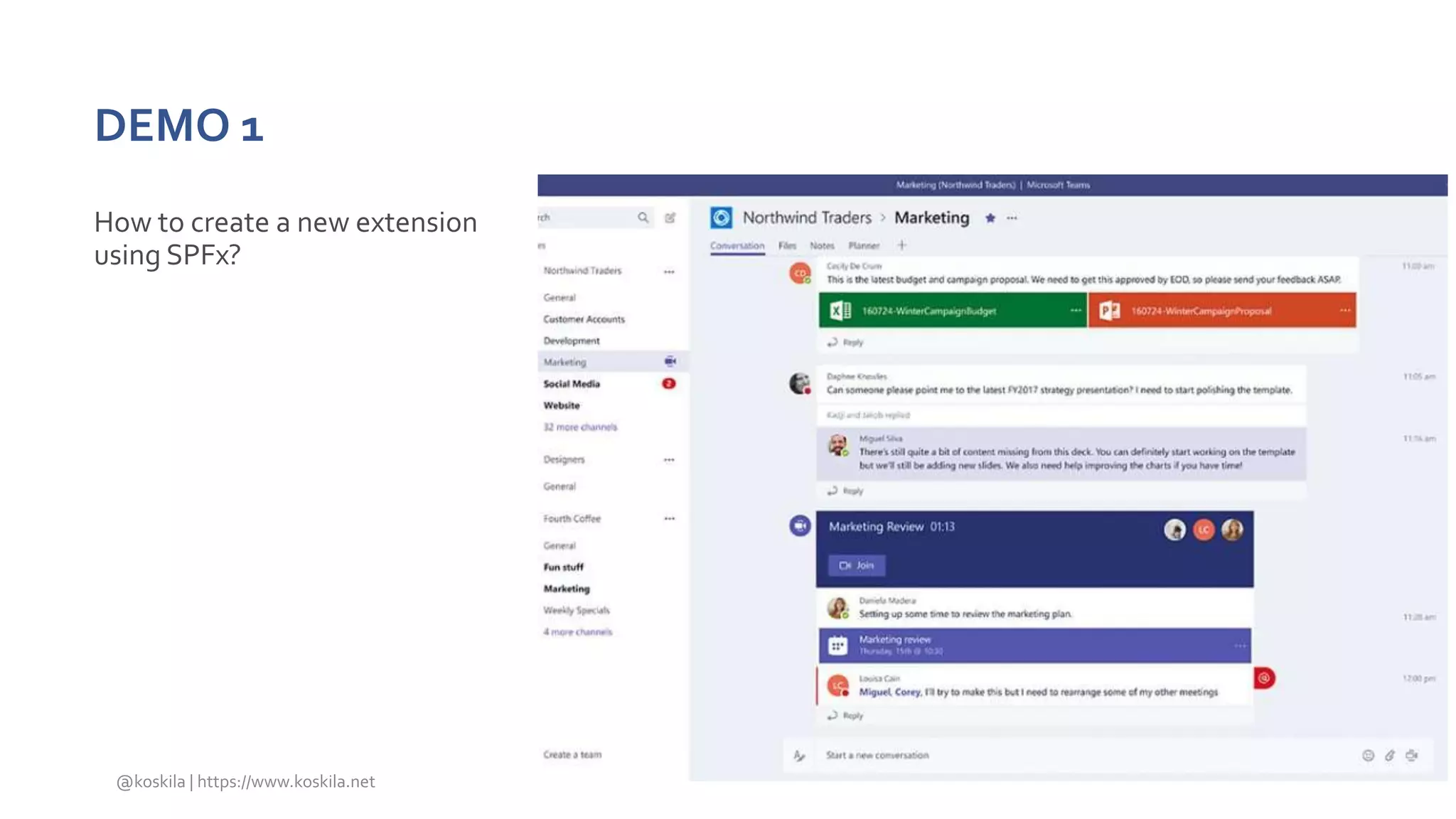This screenshot has height=819, width=1456.
Task: Open the 160724-WinterCampaignProposal PowerPoint attachment
Action: tap(1222, 311)
